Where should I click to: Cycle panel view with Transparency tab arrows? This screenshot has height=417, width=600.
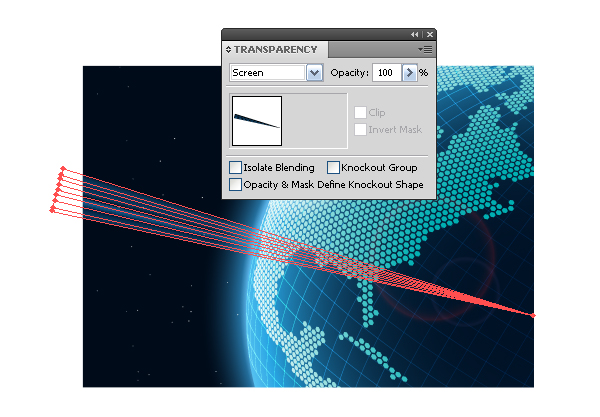pyautogui.click(x=228, y=50)
